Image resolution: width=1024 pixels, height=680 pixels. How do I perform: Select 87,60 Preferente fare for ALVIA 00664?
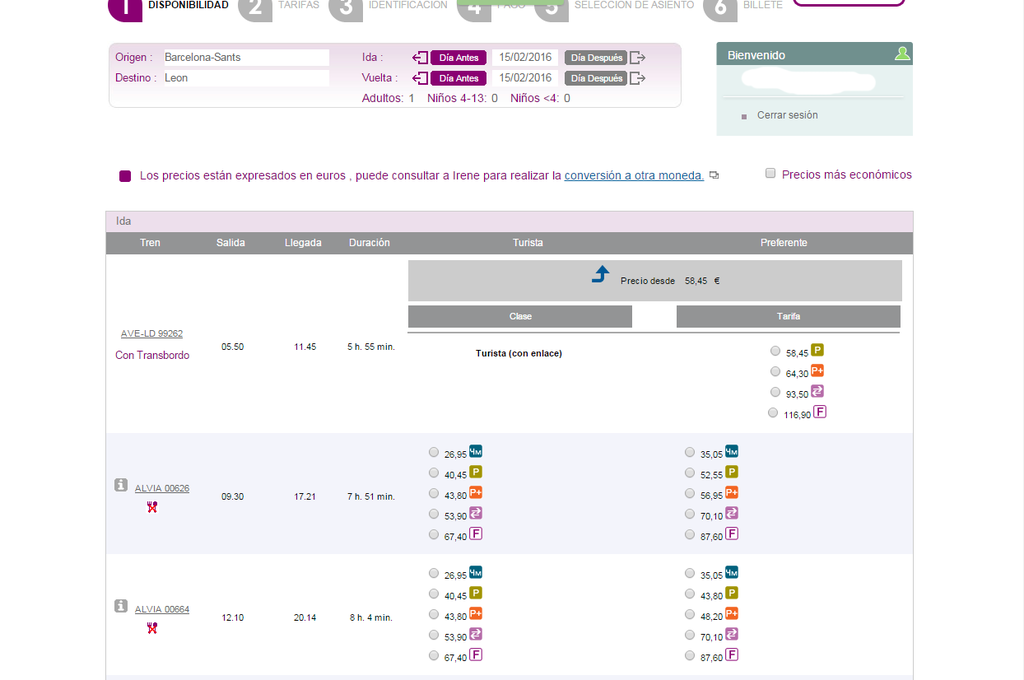[x=690, y=655]
